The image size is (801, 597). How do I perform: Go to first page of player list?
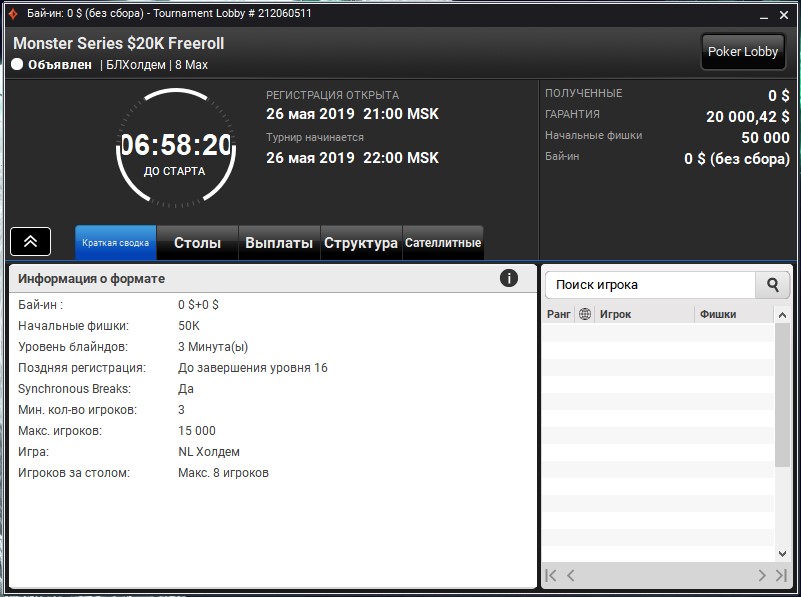[x=551, y=576]
